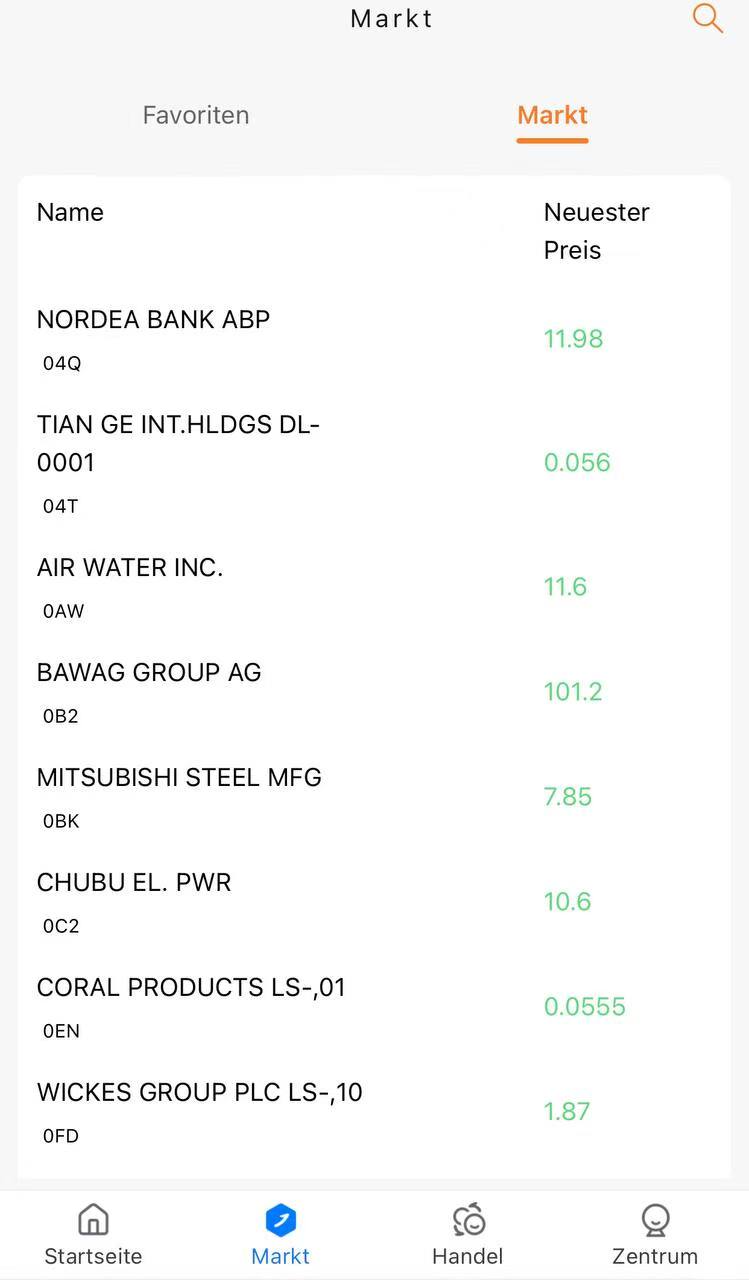Tap the orange search magnifier icon
The image size is (749, 1280).
point(707,18)
